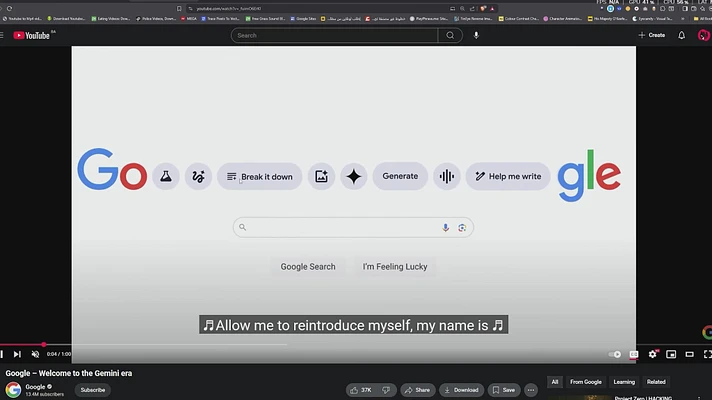This screenshot has width=712, height=400.
Task: Select the From Google filter chip
Action: tap(586, 382)
